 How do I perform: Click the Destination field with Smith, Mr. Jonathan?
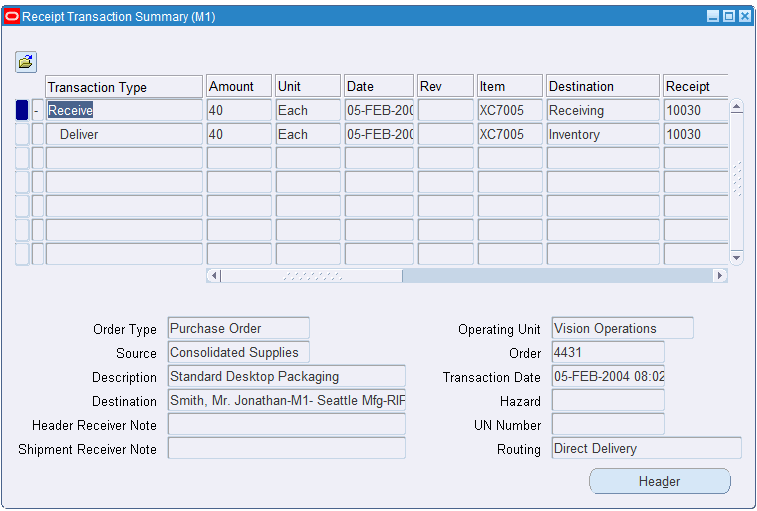[287, 400]
